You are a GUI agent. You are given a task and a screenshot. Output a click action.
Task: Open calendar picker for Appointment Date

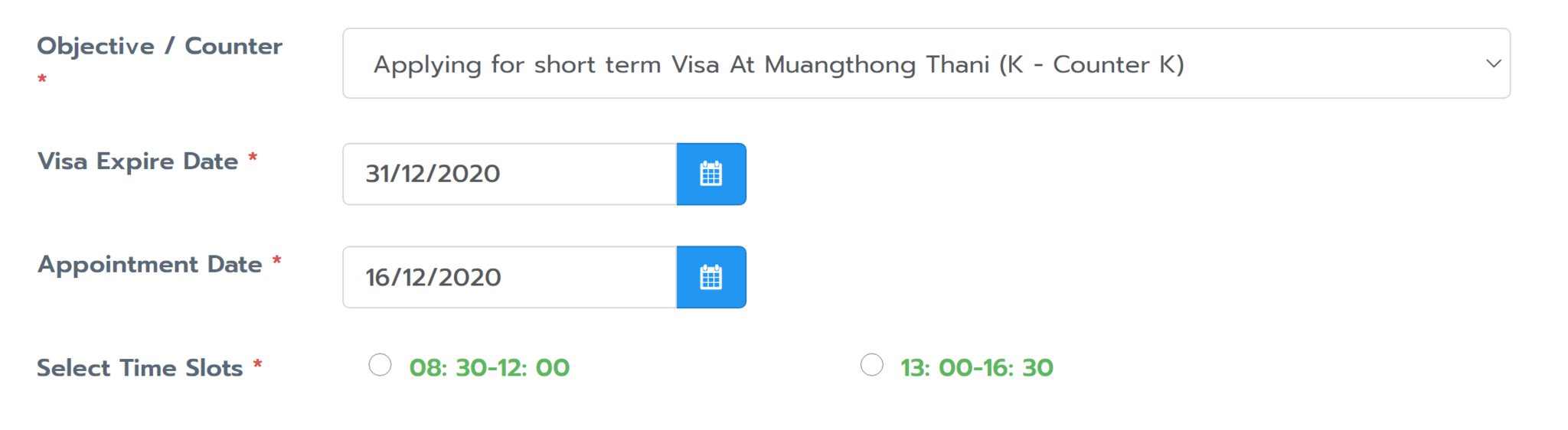(x=711, y=277)
